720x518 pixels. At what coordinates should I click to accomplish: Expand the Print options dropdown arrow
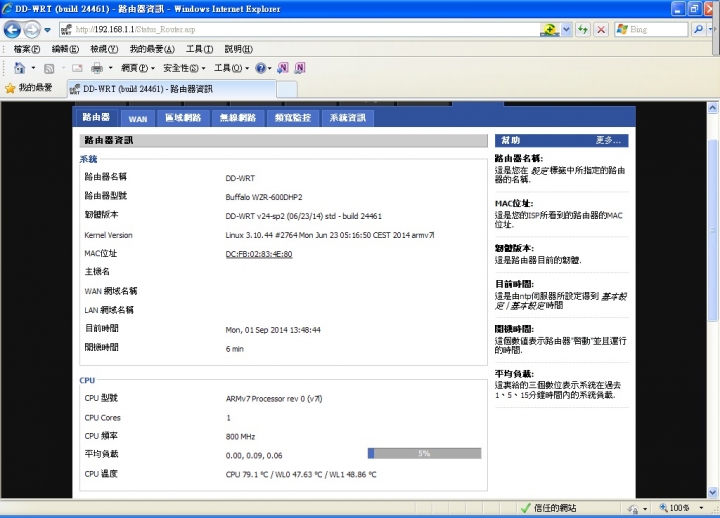pos(111,68)
